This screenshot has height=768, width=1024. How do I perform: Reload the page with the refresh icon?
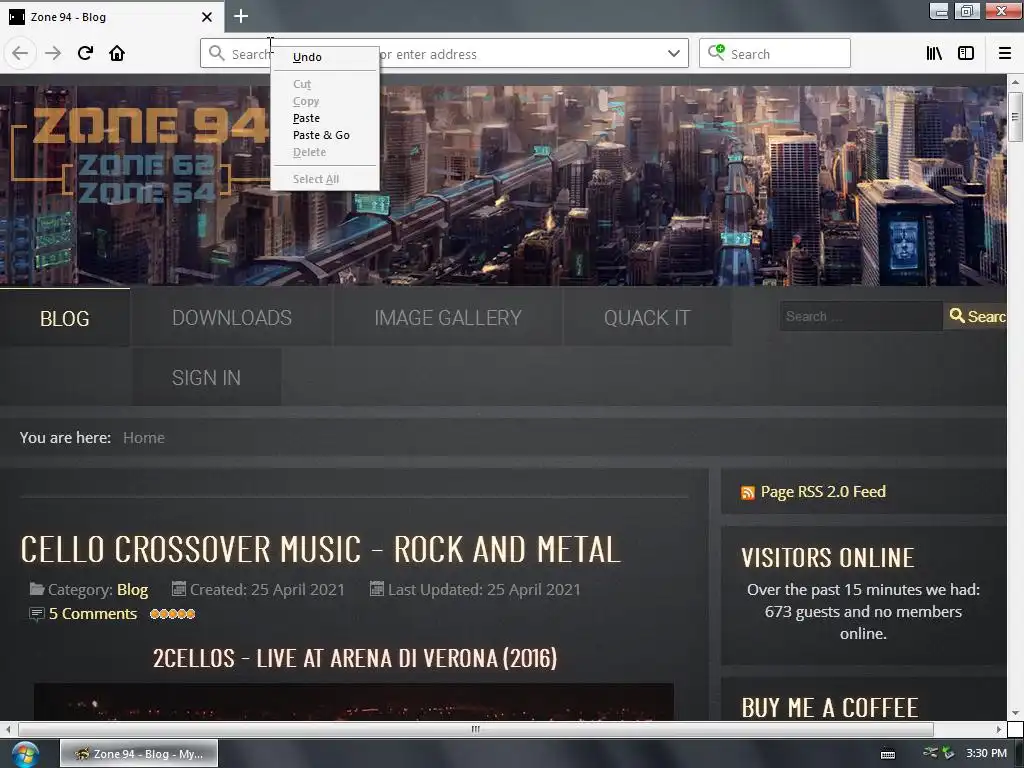tap(85, 53)
